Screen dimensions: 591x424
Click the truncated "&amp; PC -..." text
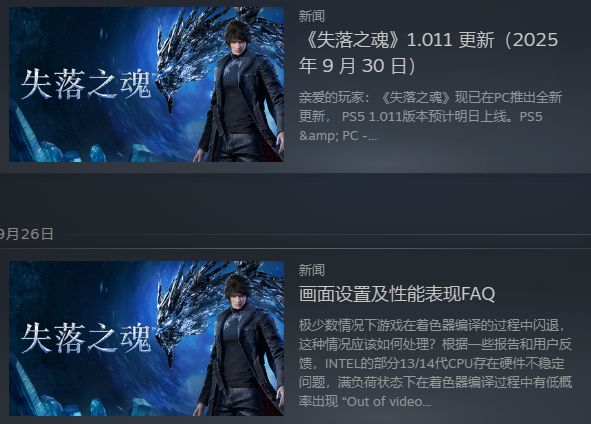pos(338,135)
